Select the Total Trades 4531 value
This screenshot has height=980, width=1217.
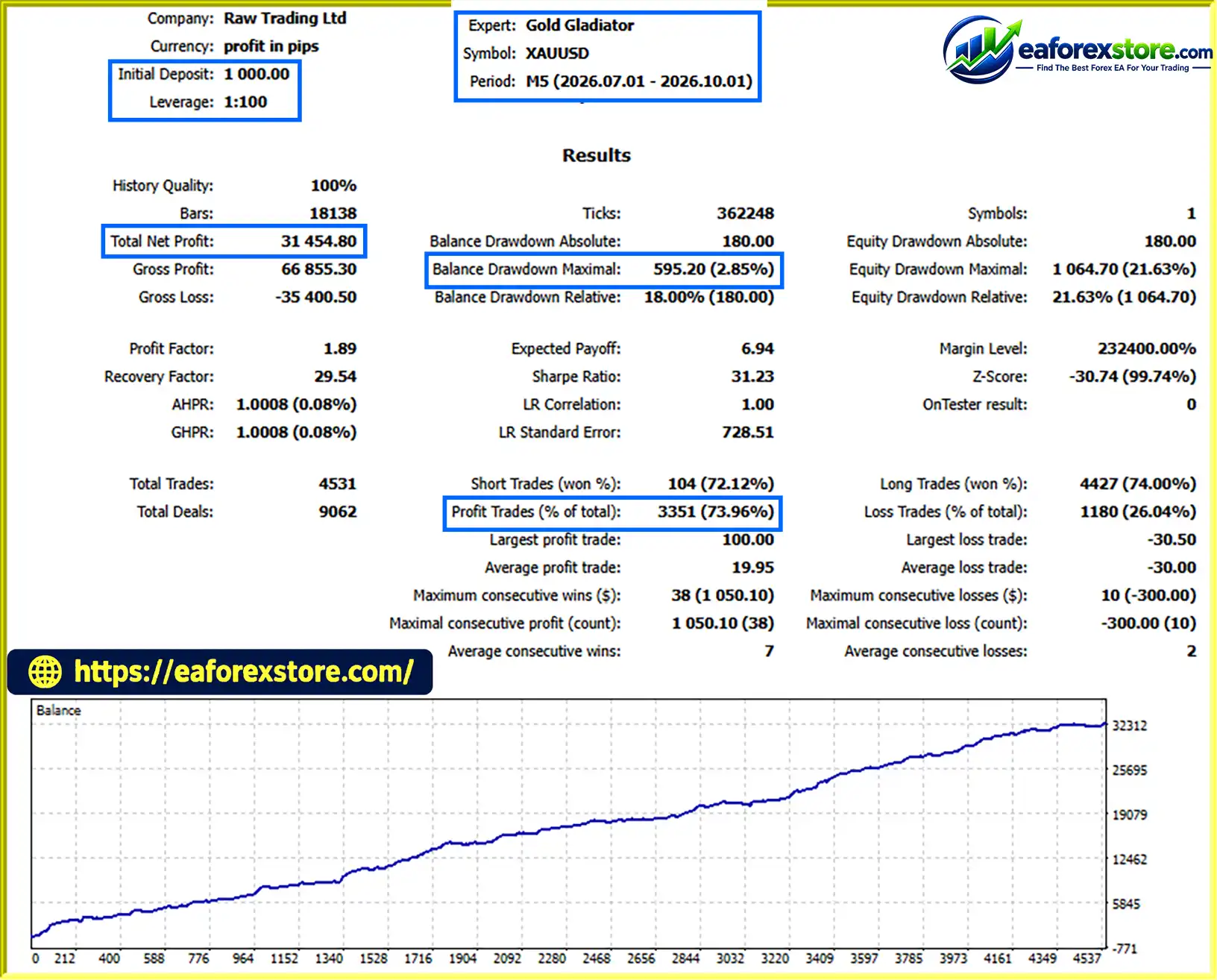tap(338, 484)
